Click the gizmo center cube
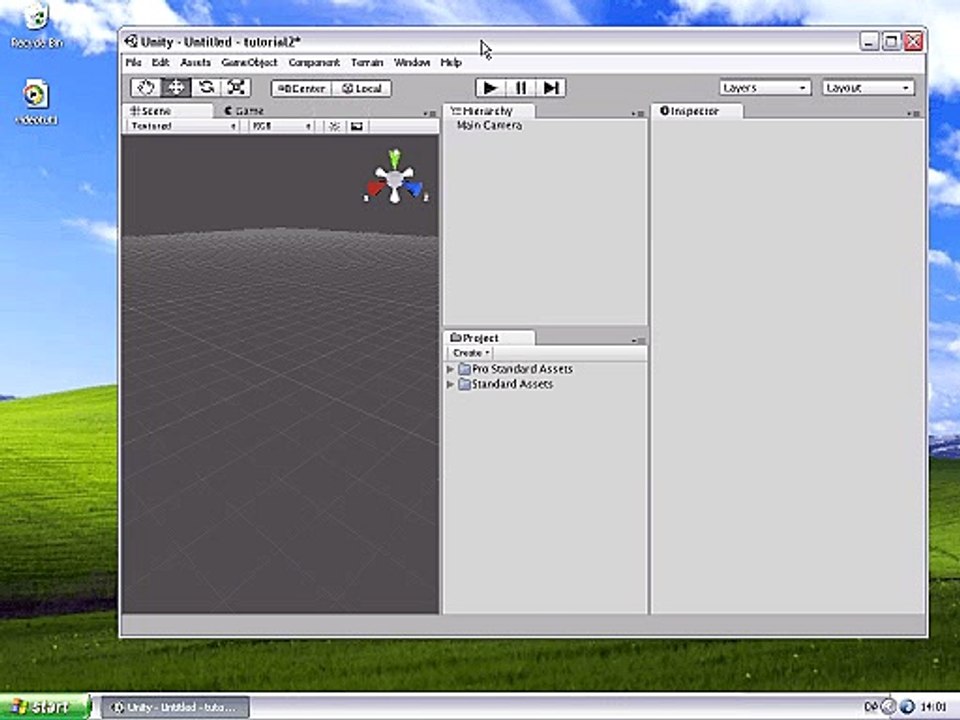The image size is (960, 720). point(395,179)
